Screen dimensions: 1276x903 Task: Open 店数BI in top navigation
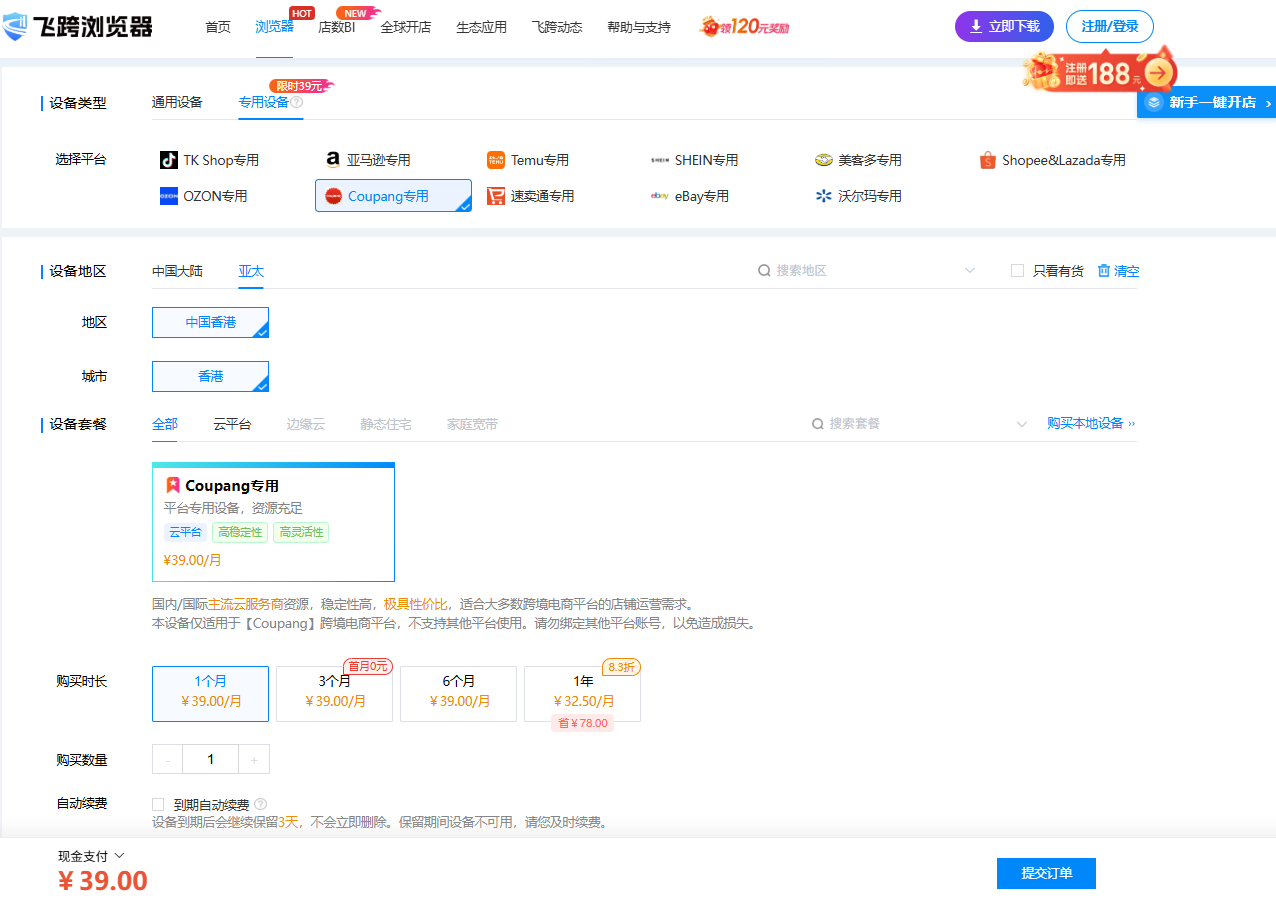coord(337,27)
